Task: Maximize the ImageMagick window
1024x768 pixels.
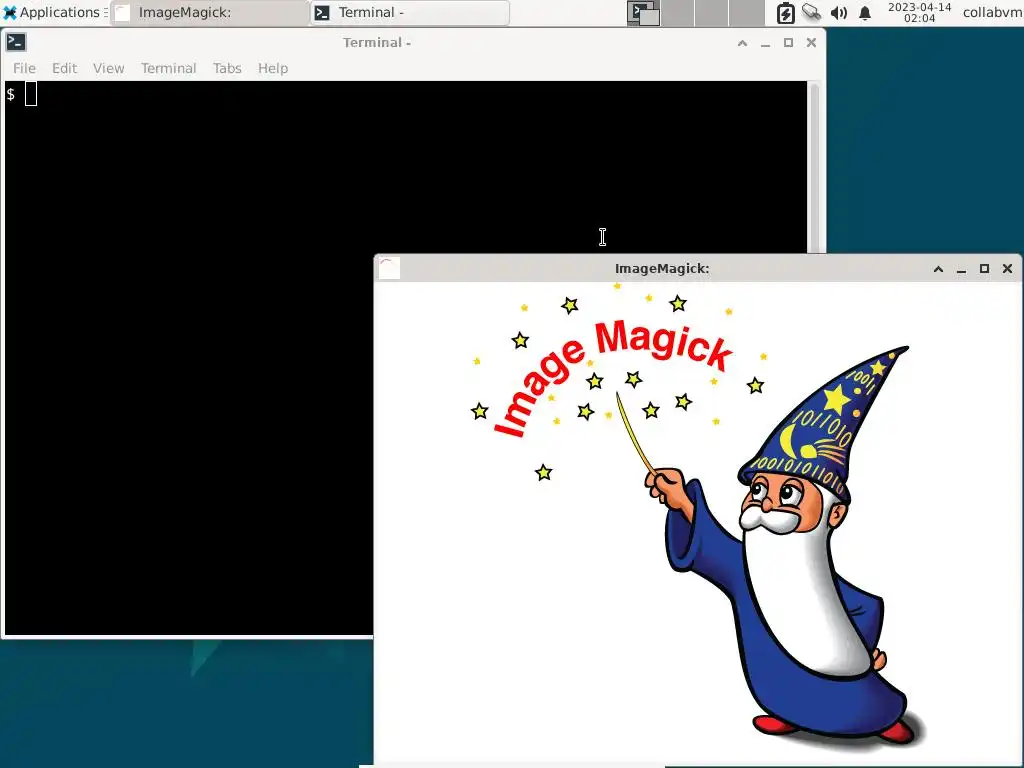Action: coord(984,269)
